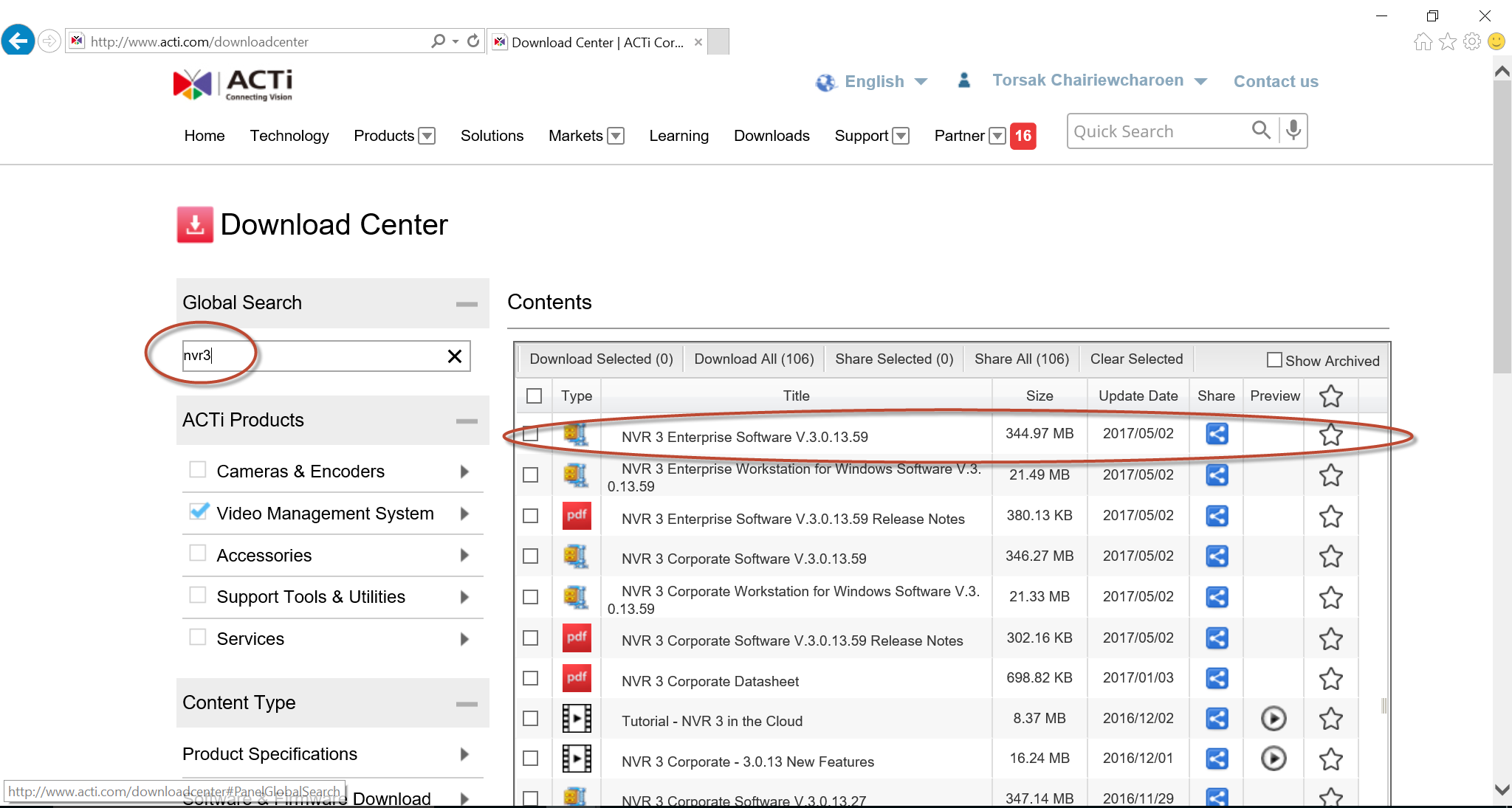Toggle Show Archived checkbox
Viewport: 1512px width, 808px height.
click(x=1274, y=360)
